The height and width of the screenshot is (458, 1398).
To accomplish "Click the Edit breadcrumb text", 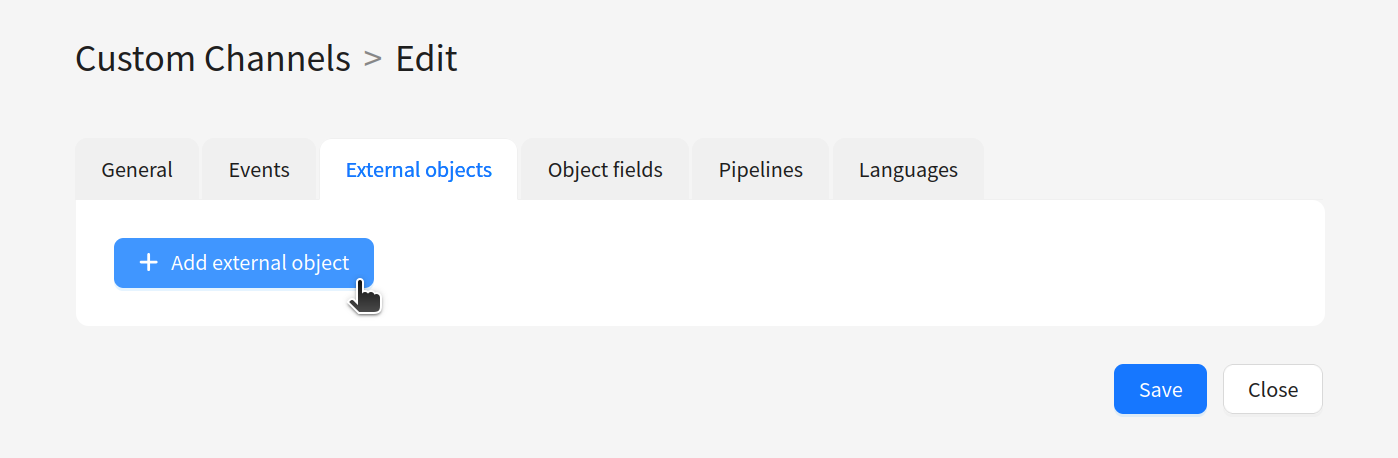I will (x=426, y=59).
